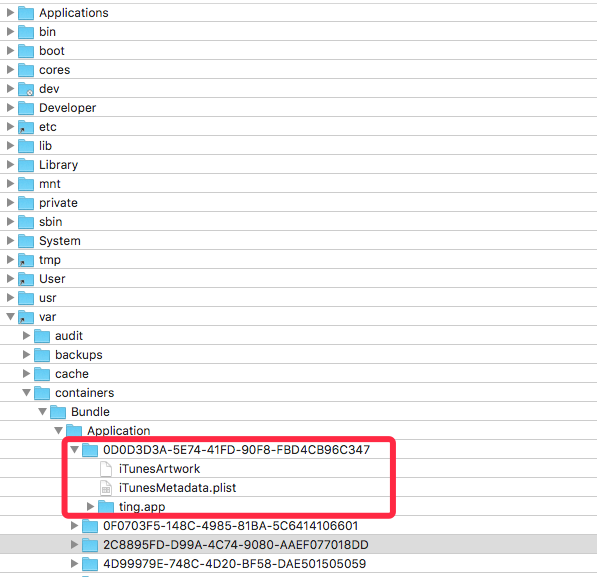Collapse the 0D0D3D3A-5E74 folder
597x577 pixels.
[x=75, y=449]
